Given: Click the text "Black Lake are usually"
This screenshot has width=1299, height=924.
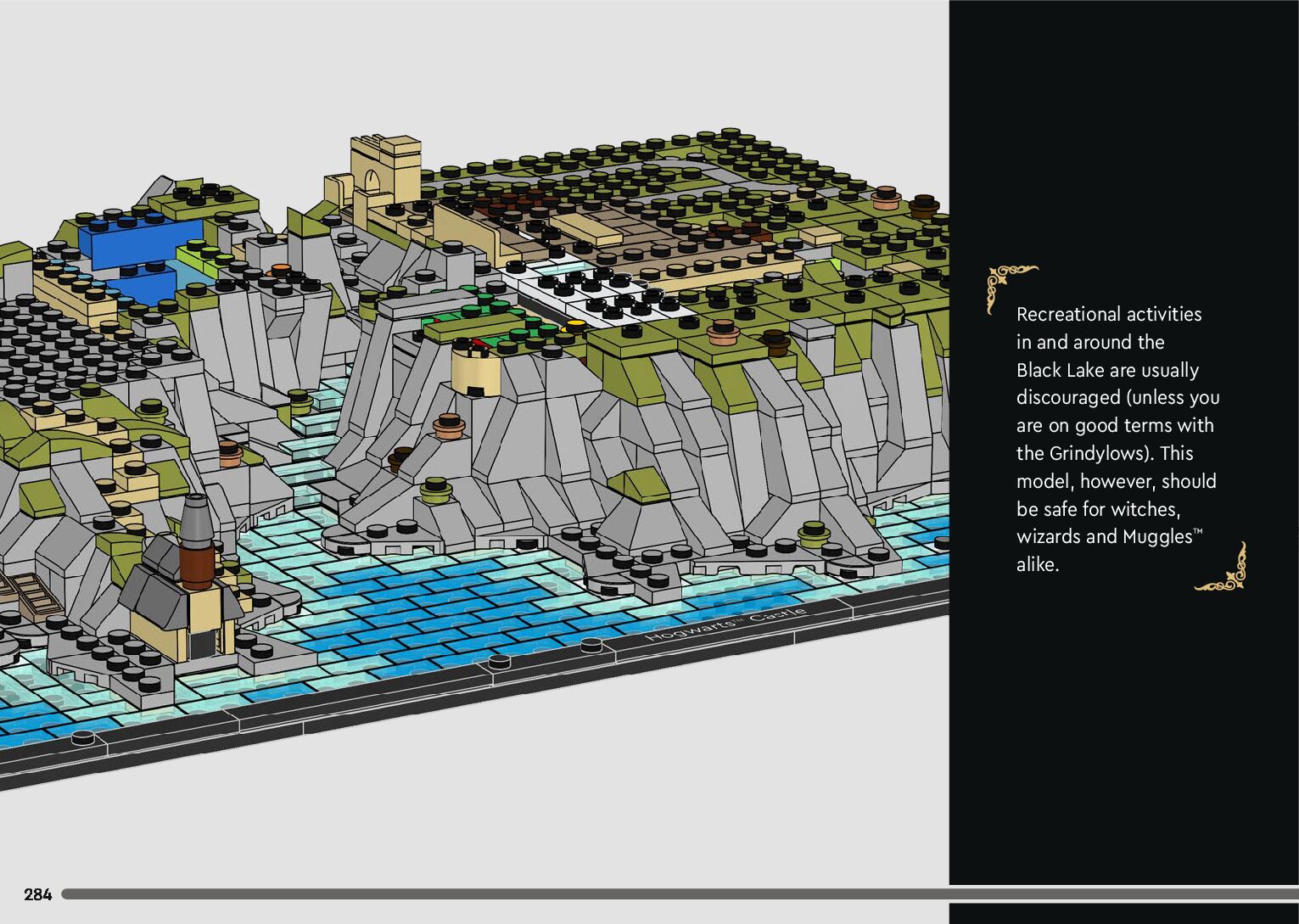Looking at the screenshot, I should 1106,370.
